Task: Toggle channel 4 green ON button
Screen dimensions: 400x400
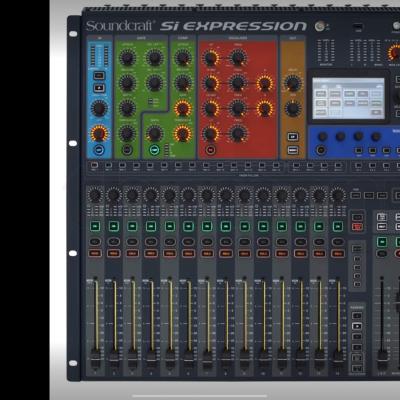Action: click(151, 226)
